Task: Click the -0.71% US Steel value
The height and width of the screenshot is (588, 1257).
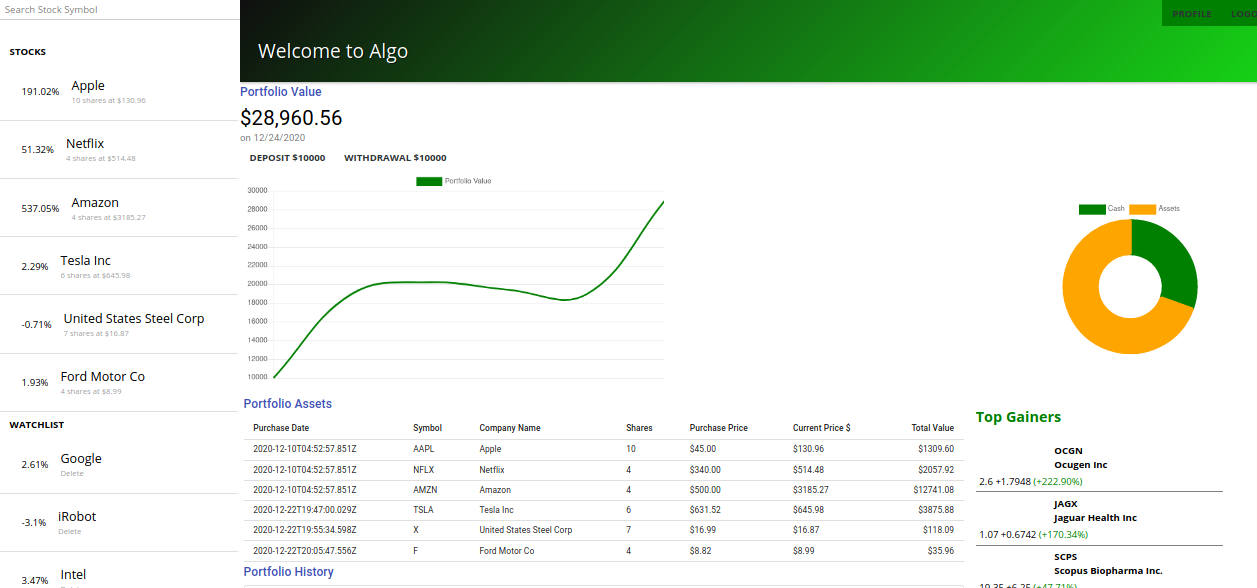Action: [x=37, y=325]
